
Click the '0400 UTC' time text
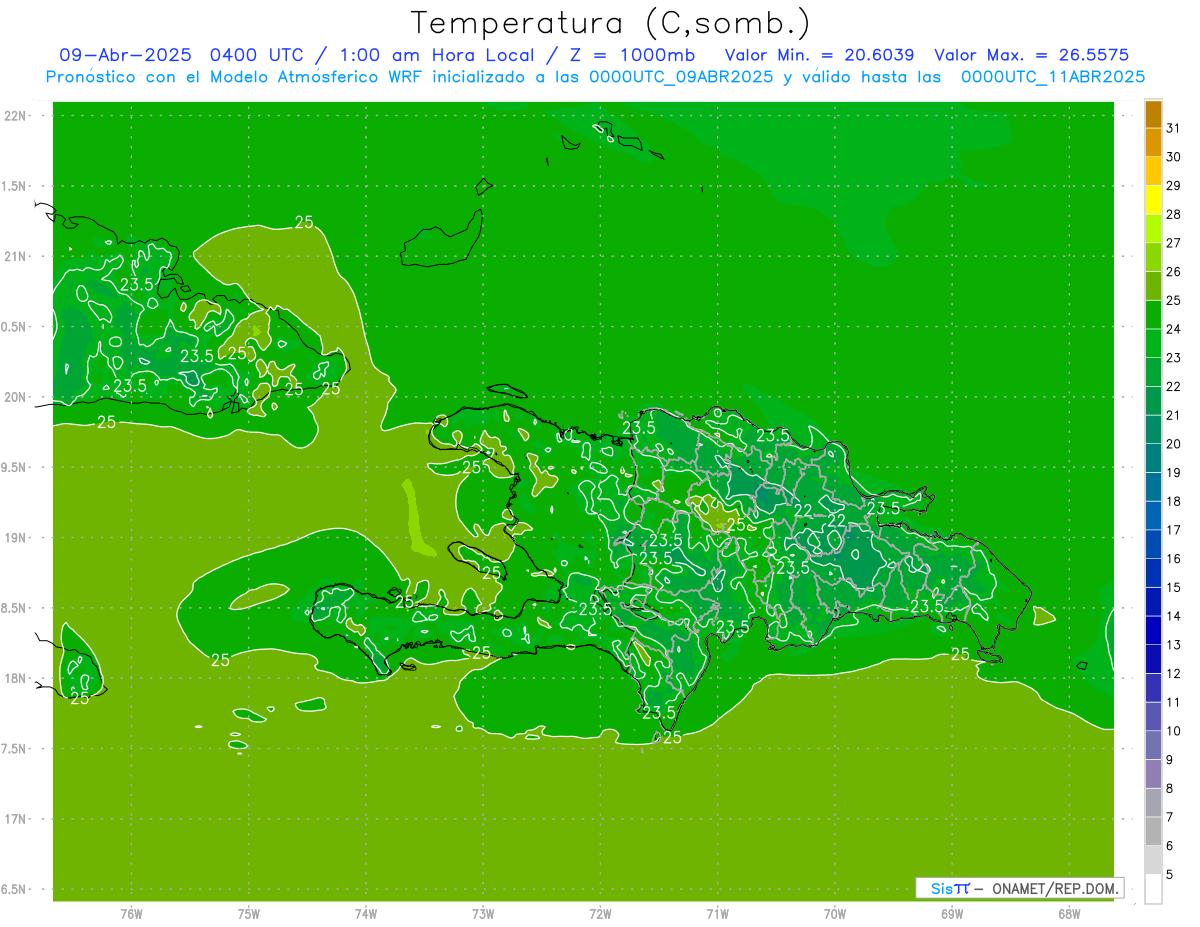tap(258, 55)
